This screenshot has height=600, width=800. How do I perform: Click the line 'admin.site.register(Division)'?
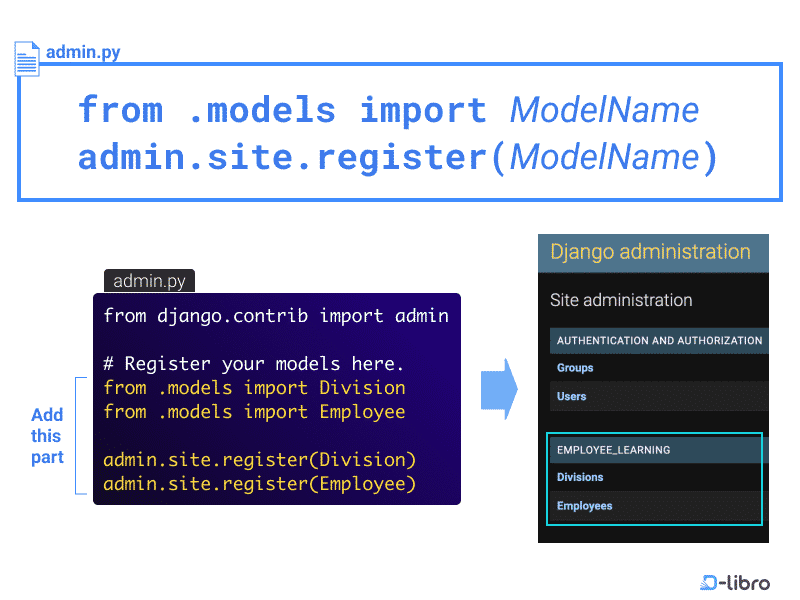(x=260, y=460)
